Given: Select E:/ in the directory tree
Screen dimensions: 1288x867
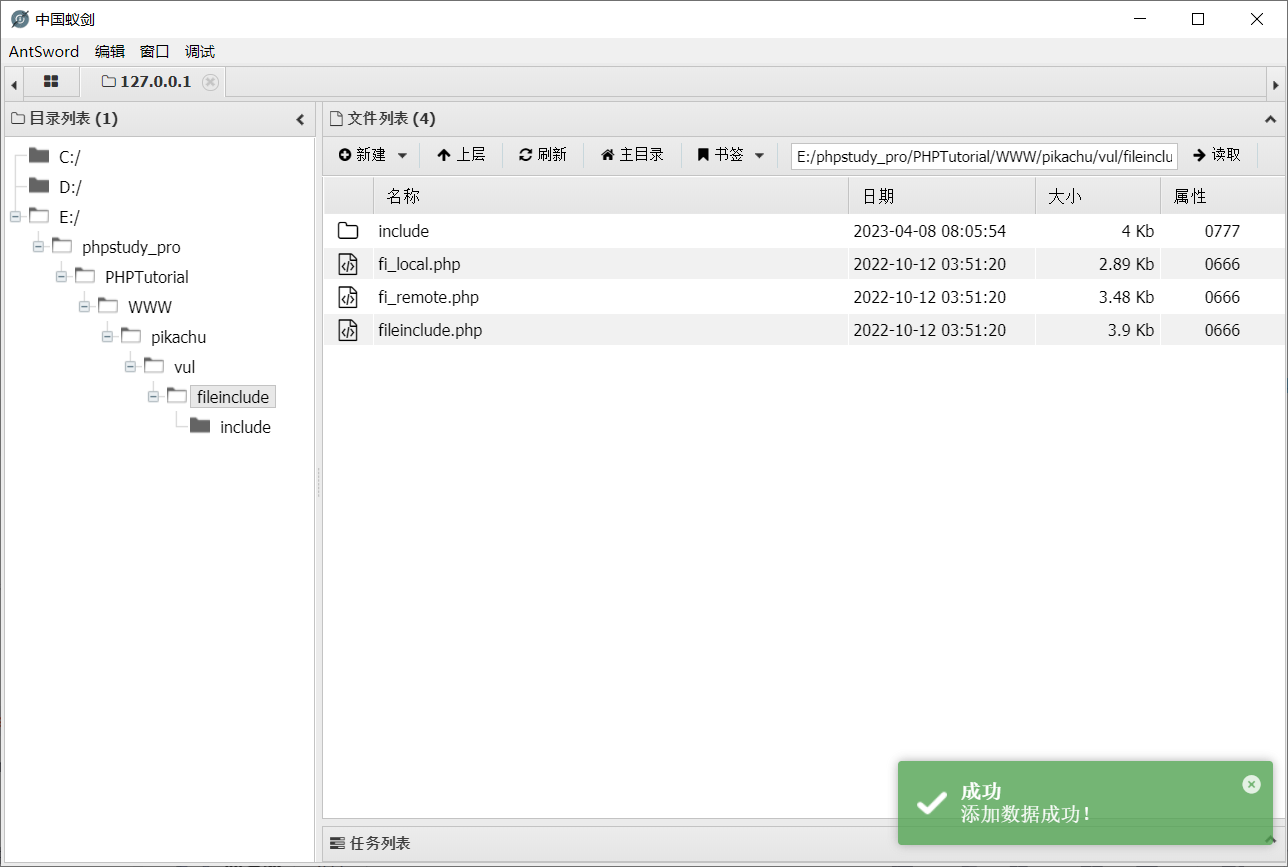Looking at the screenshot, I should coord(69,217).
